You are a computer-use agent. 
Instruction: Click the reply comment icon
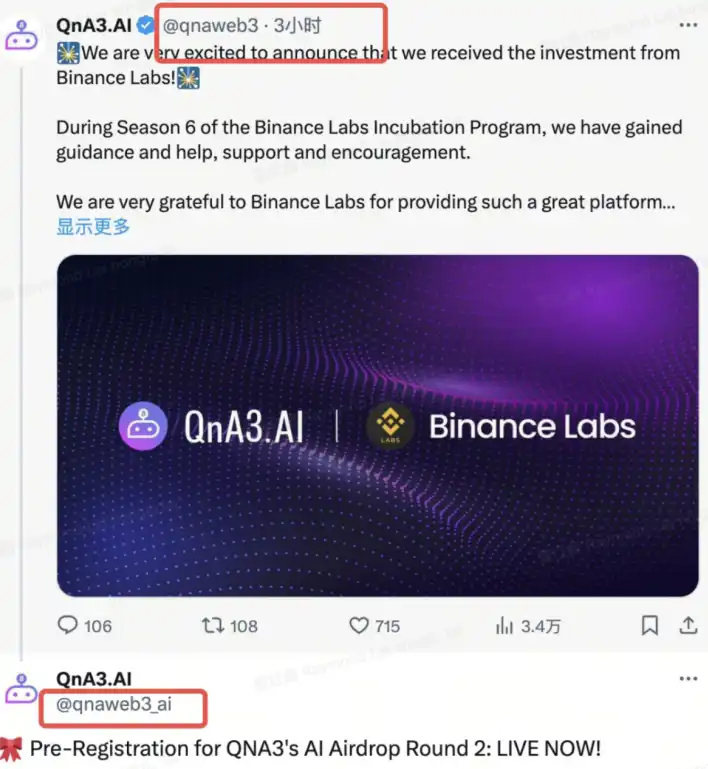[68, 626]
